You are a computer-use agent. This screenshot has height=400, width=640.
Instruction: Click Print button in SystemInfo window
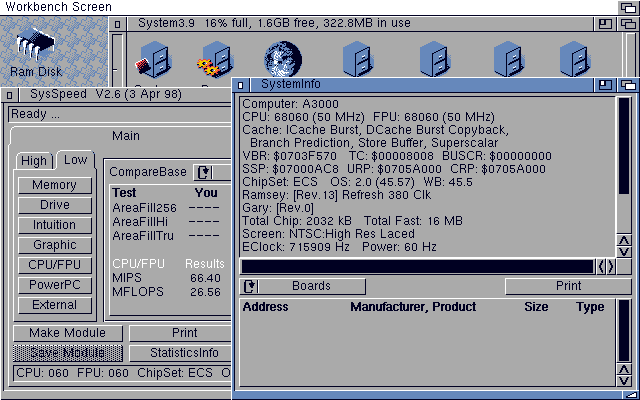coord(567,286)
